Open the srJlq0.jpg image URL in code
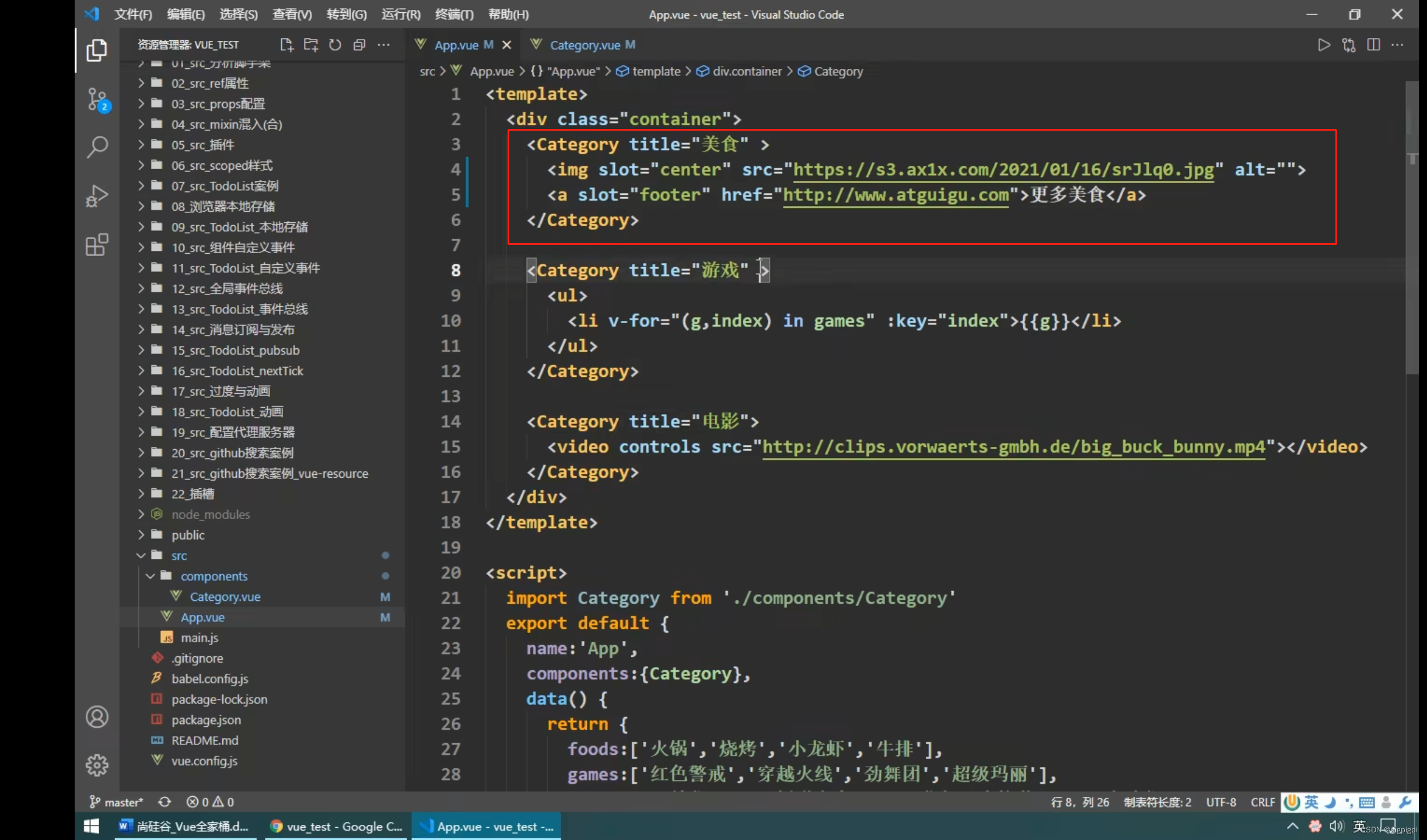Viewport: 1427px width, 840px height. point(1003,170)
